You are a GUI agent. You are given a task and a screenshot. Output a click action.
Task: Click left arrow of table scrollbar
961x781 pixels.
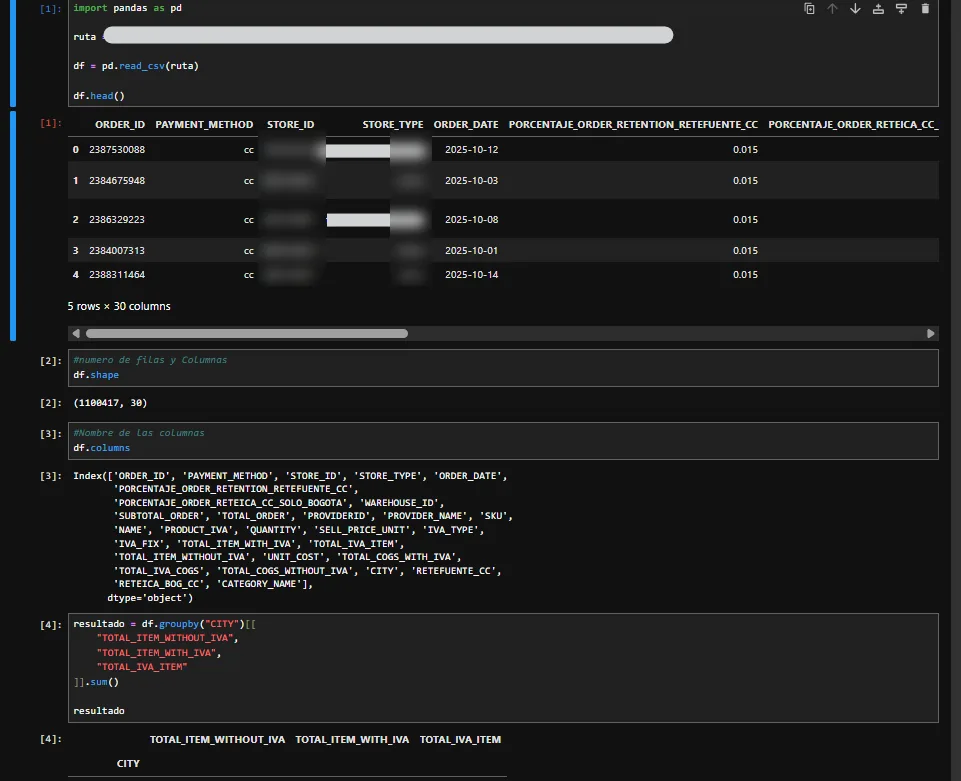point(76,333)
